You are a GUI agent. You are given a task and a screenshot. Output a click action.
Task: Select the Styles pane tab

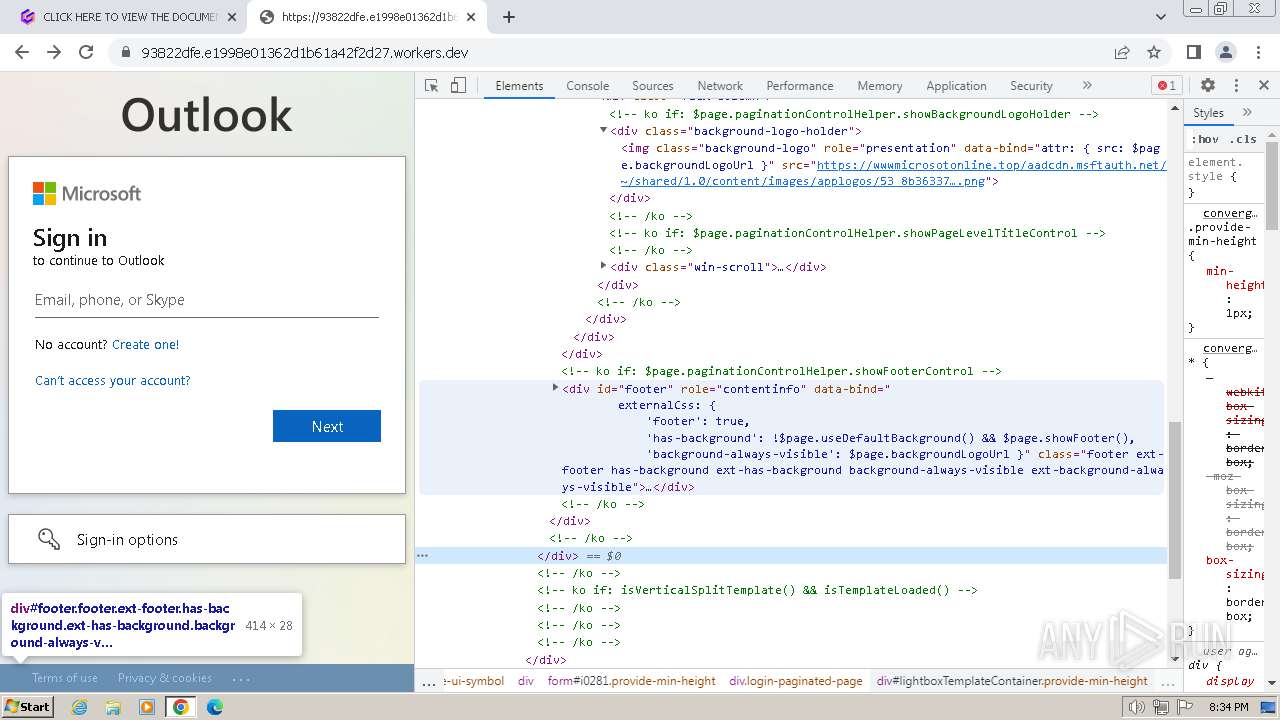pos(1208,113)
